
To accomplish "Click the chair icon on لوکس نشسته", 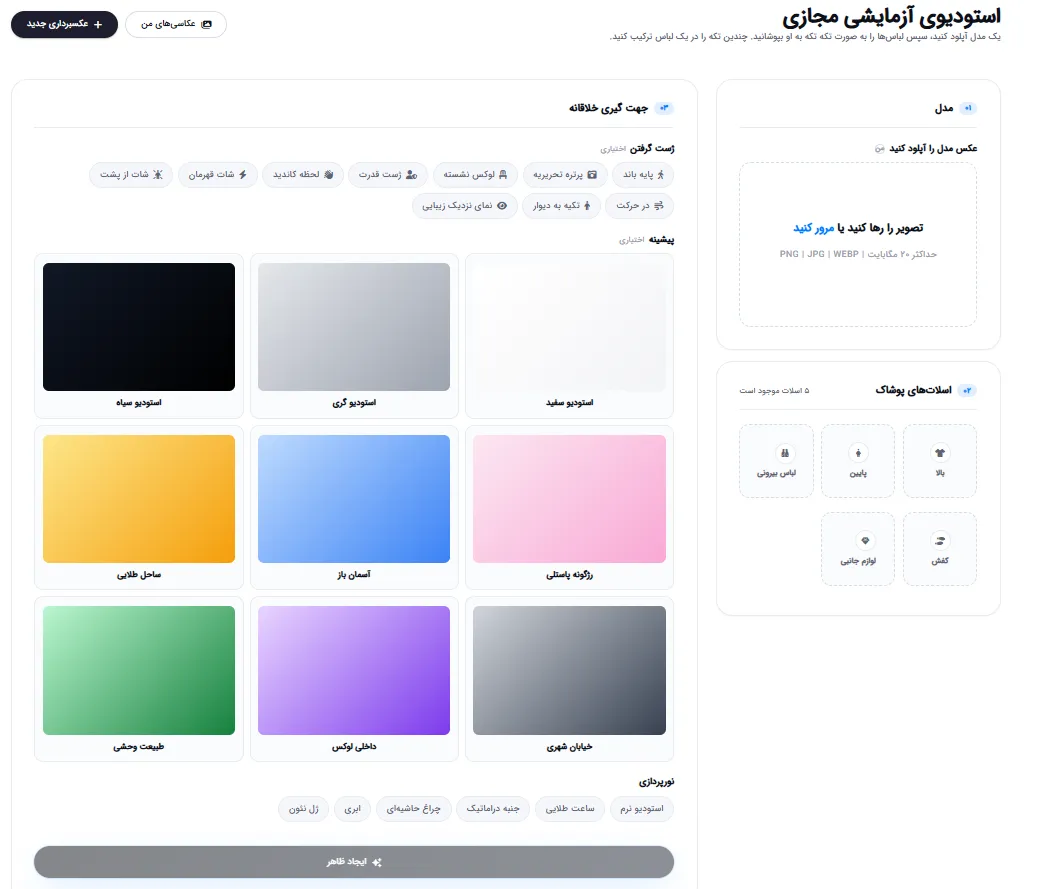I will click(502, 175).
